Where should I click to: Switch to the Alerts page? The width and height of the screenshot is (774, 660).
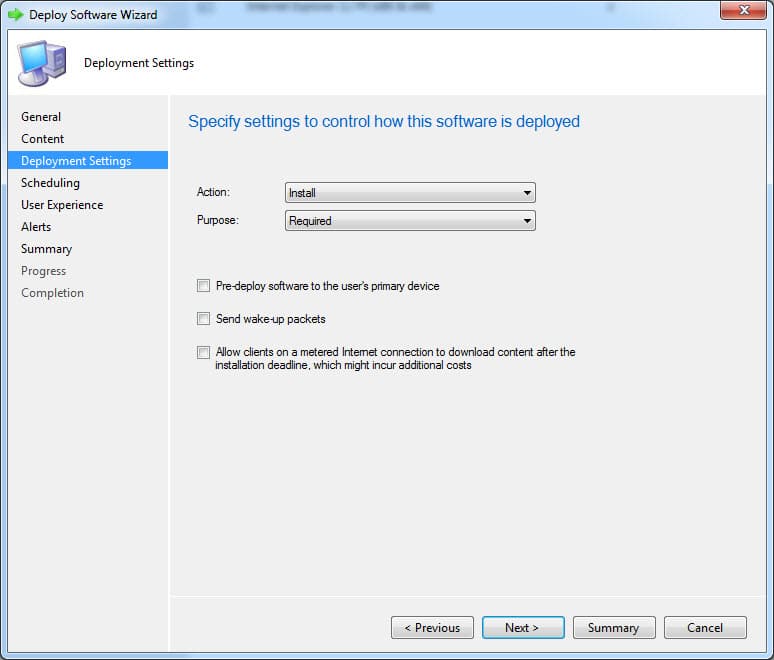36,227
